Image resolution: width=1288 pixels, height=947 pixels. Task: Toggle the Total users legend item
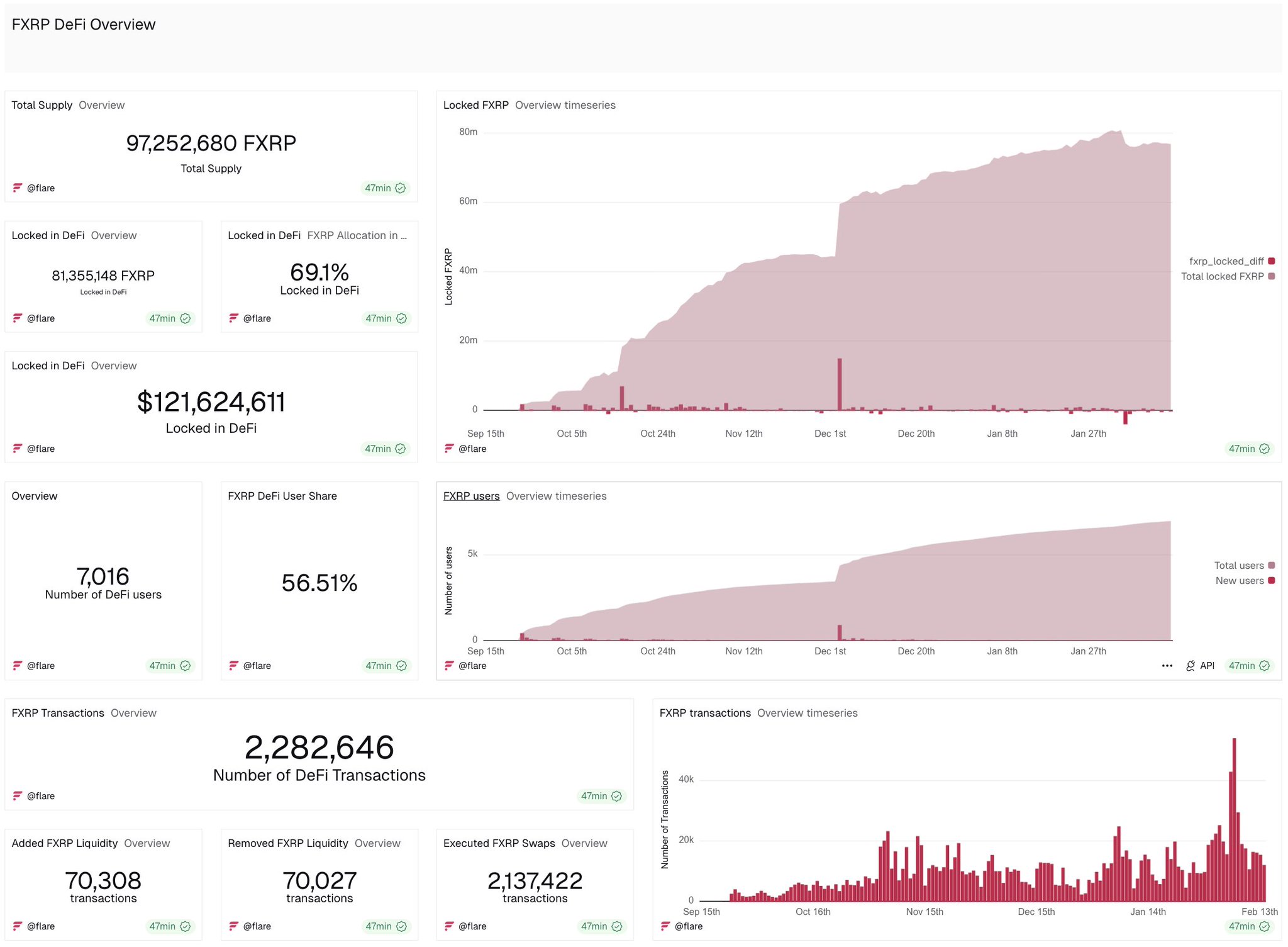click(1239, 565)
